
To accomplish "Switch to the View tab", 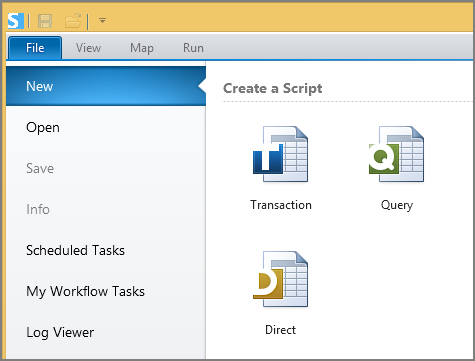I will [88, 48].
